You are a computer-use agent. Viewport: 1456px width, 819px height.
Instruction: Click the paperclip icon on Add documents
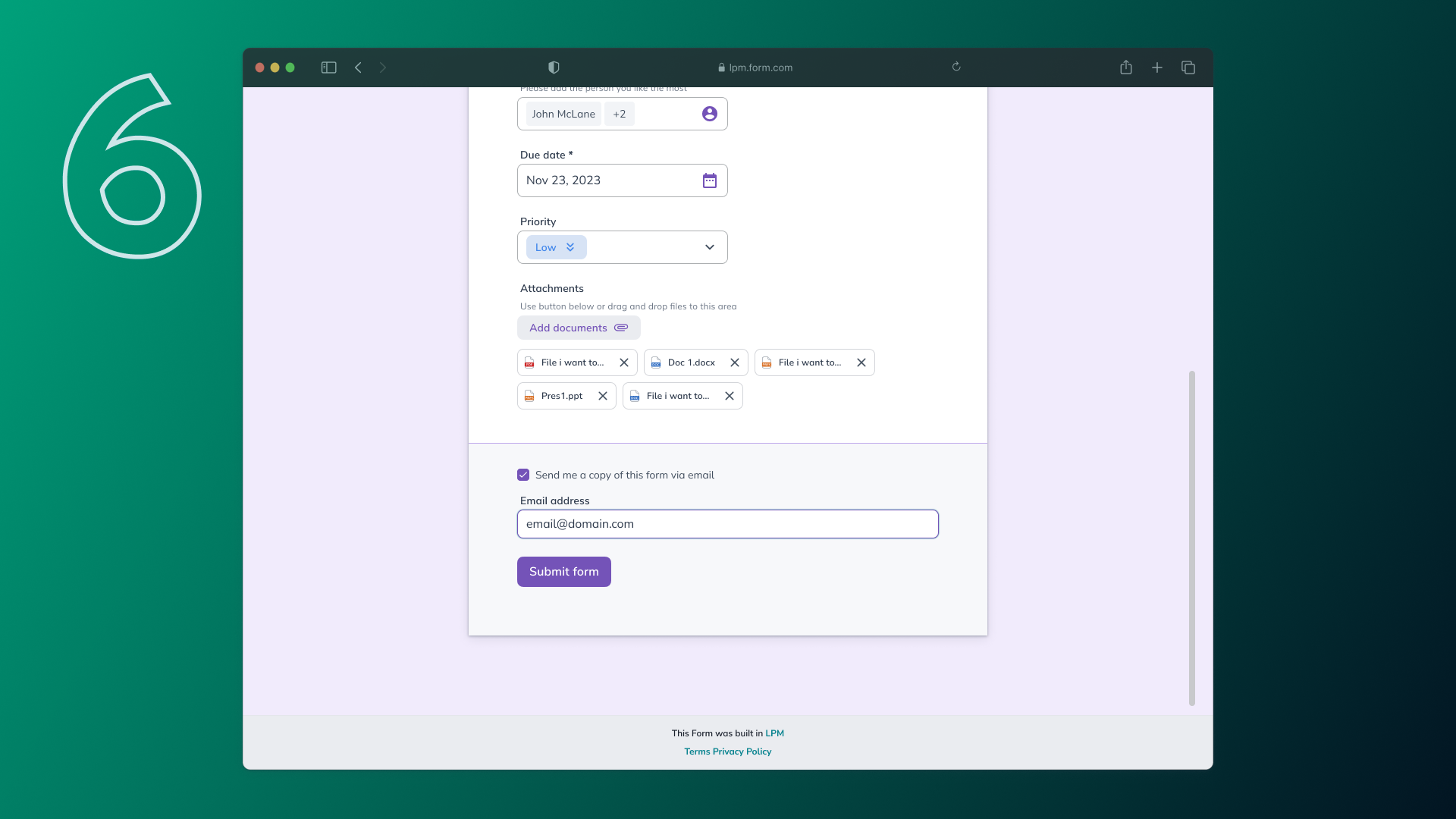point(621,328)
